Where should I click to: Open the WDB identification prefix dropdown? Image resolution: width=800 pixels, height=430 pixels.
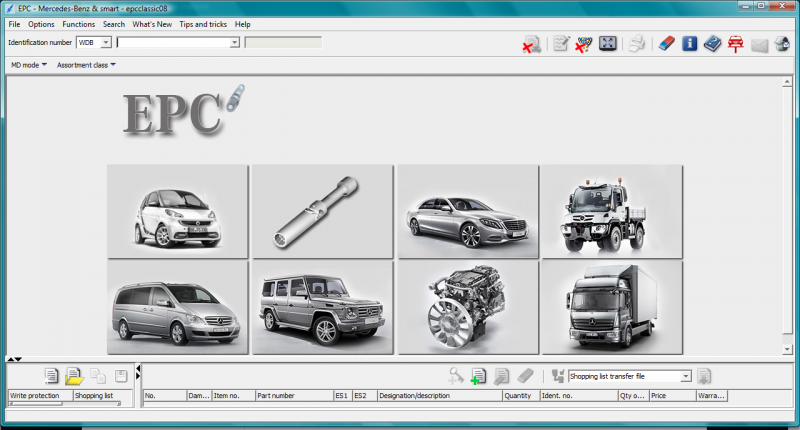point(106,43)
